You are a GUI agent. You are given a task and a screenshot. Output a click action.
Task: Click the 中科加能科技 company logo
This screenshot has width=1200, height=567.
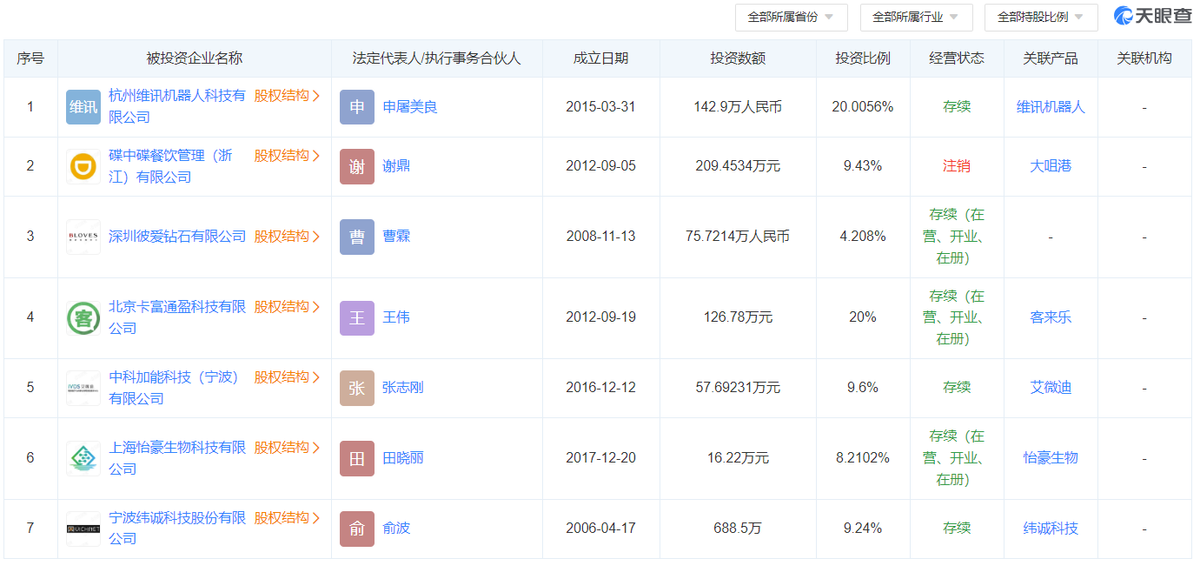point(83,388)
